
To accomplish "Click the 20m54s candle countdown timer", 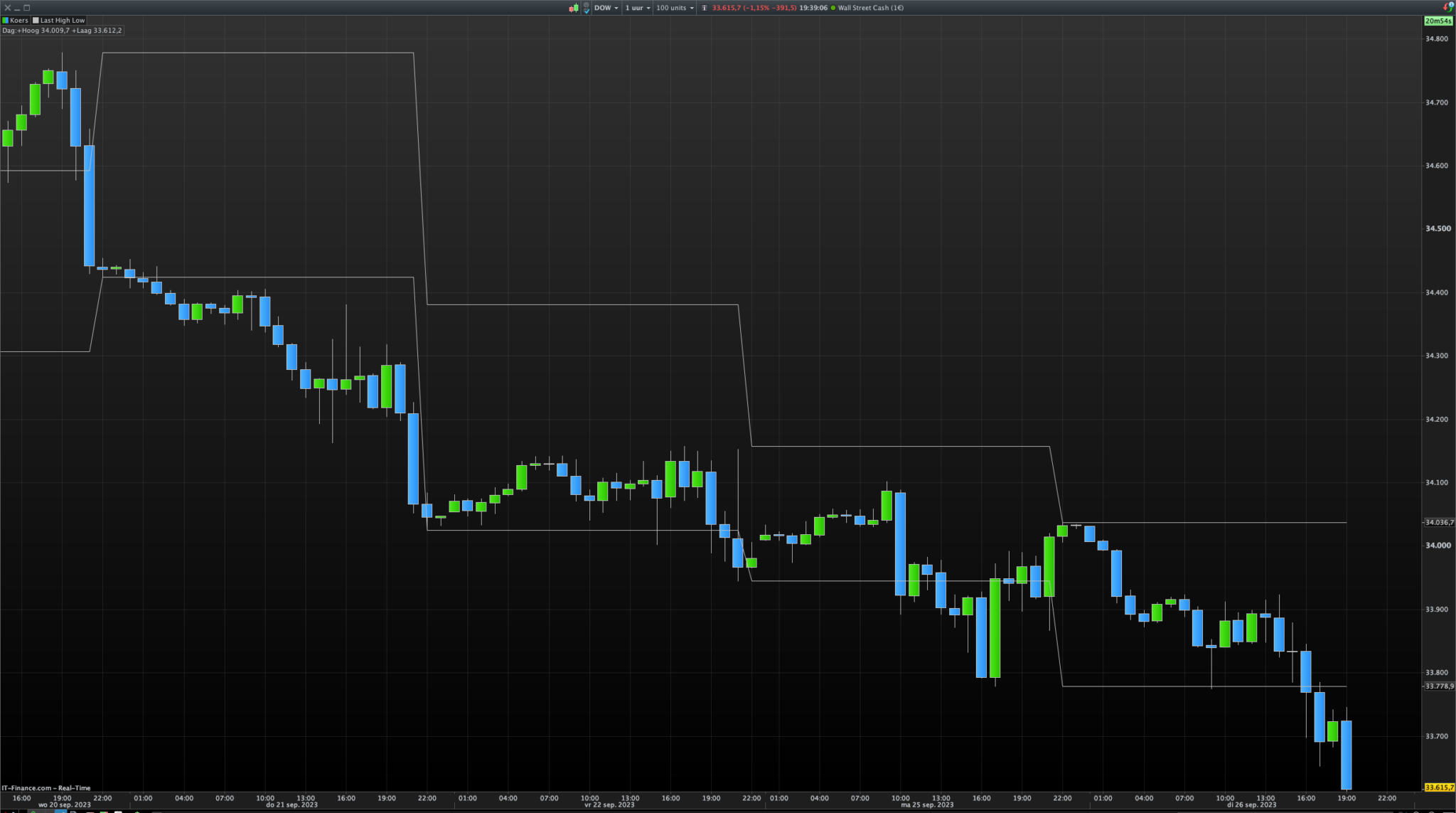I will point(1438,21).
